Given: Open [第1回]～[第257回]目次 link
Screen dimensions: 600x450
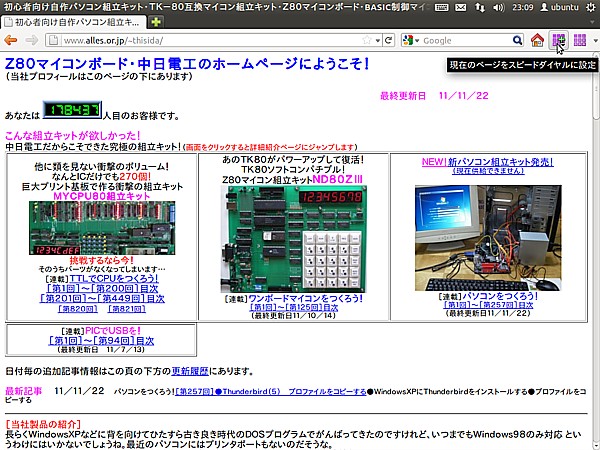Looking at the screenshot, I should click(488, 305).
